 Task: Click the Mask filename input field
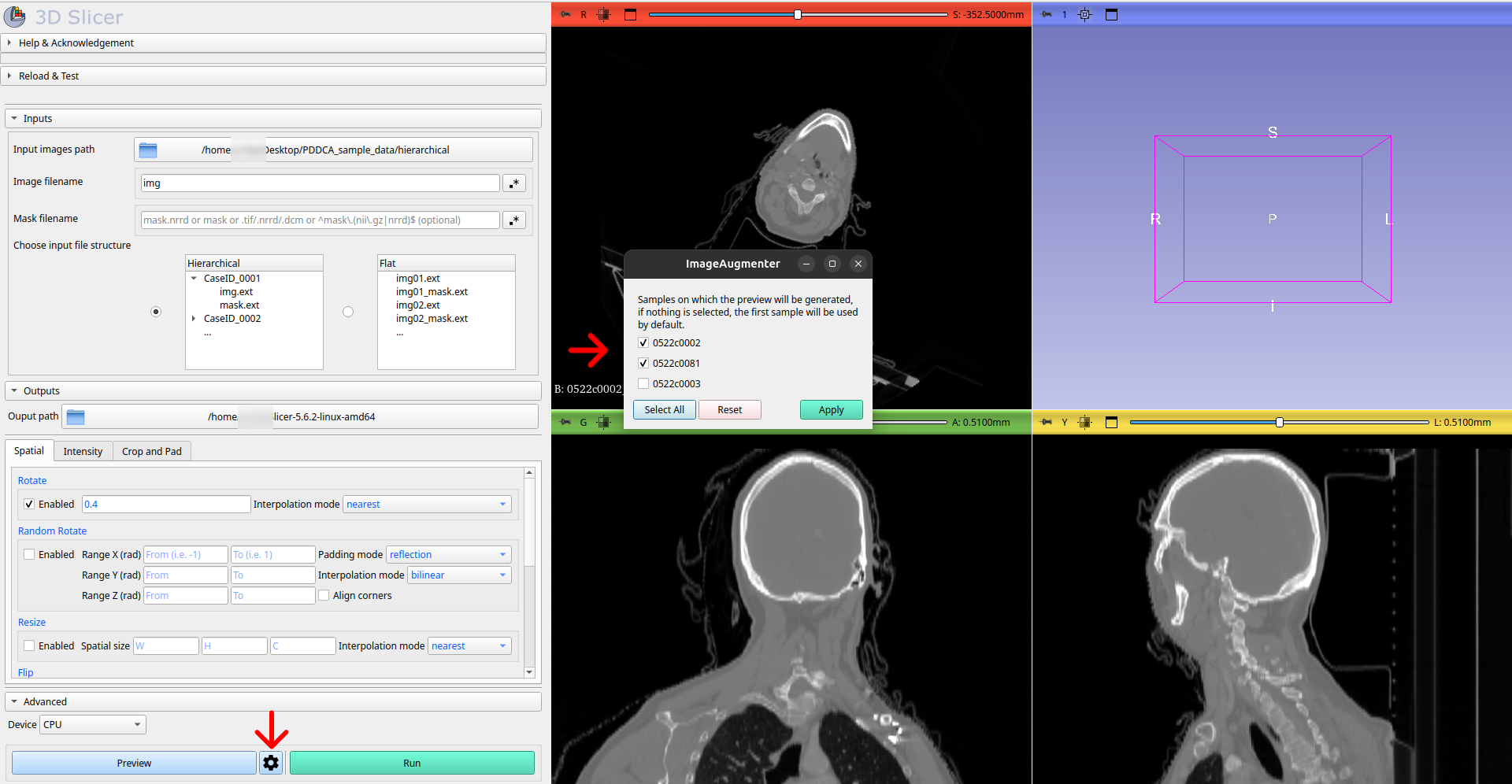[321, 220]
